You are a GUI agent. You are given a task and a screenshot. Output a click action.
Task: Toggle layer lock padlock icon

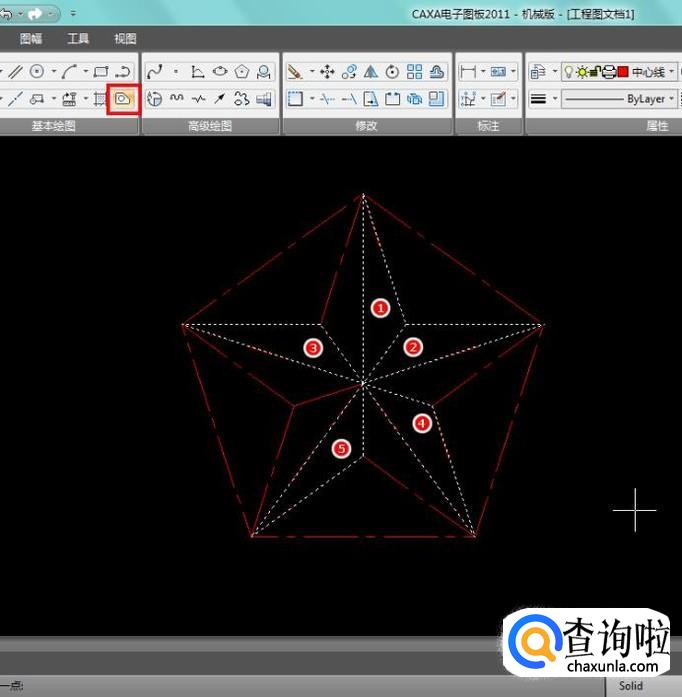(595, 72)
